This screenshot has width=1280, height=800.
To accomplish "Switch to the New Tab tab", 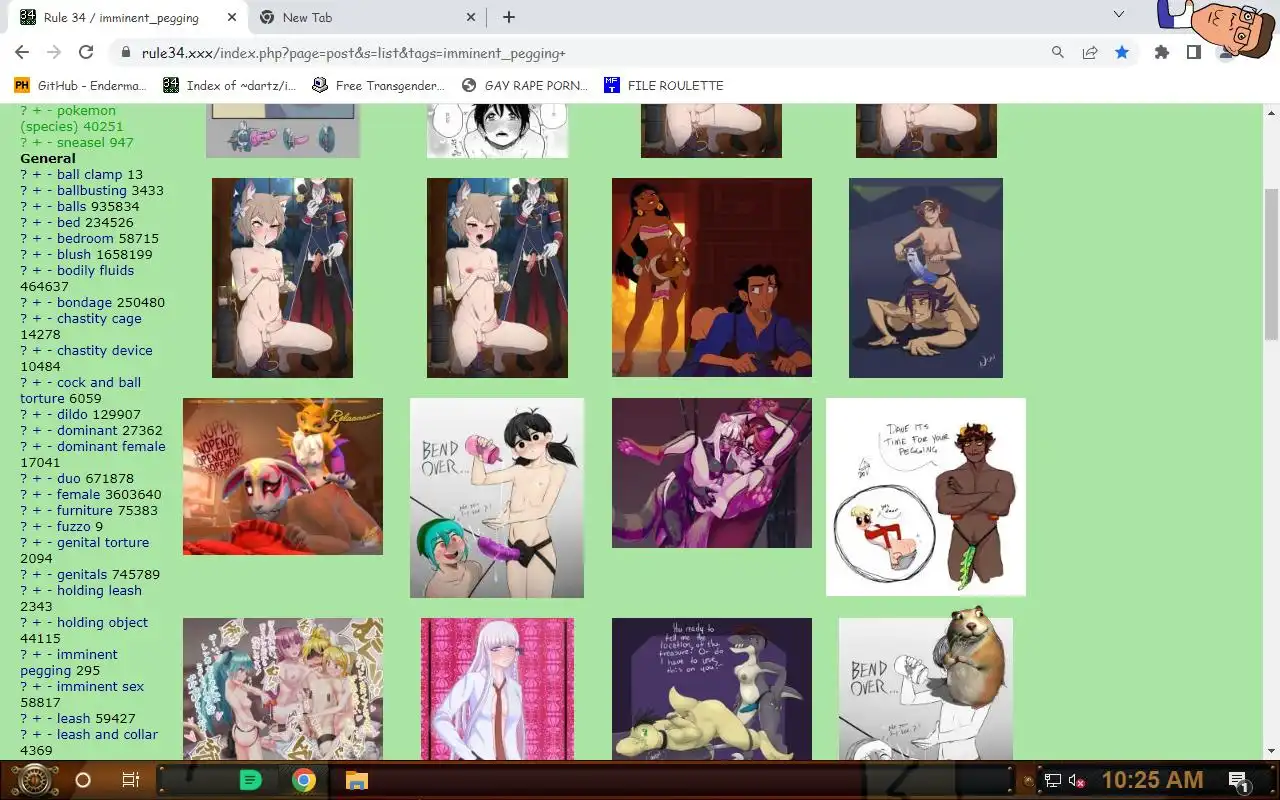I will pyautogui.click(x=367, y=17).
